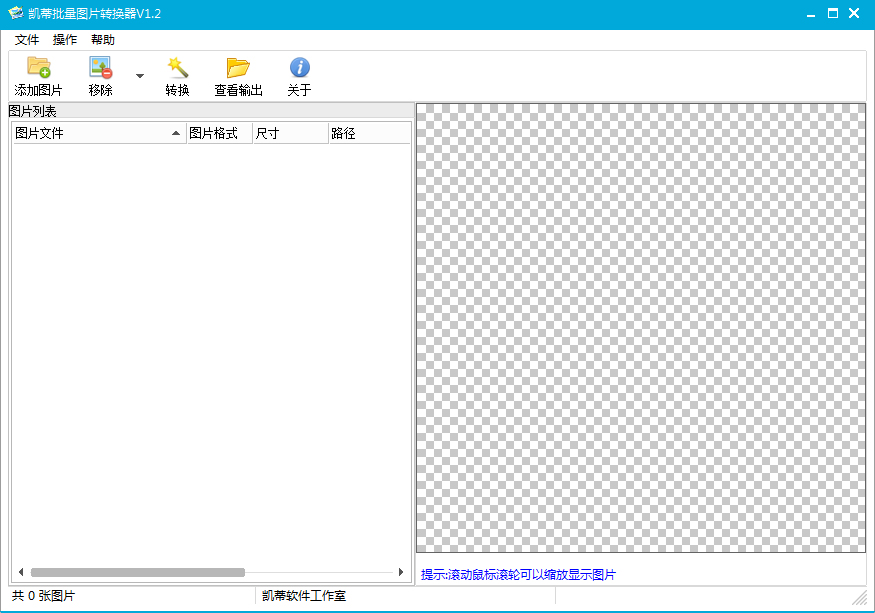
Task: Click the 路径 column header
Action: tap(370, 133)
